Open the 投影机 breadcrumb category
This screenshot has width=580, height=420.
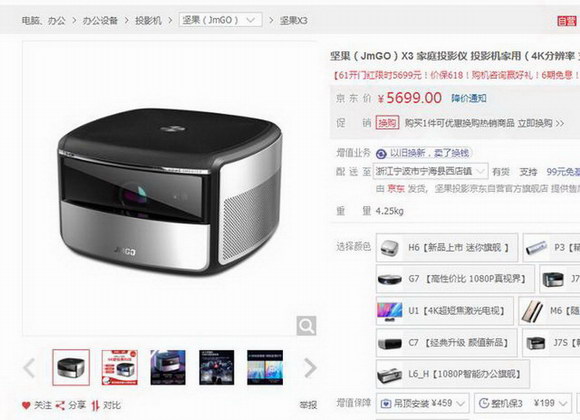[148, 20]
